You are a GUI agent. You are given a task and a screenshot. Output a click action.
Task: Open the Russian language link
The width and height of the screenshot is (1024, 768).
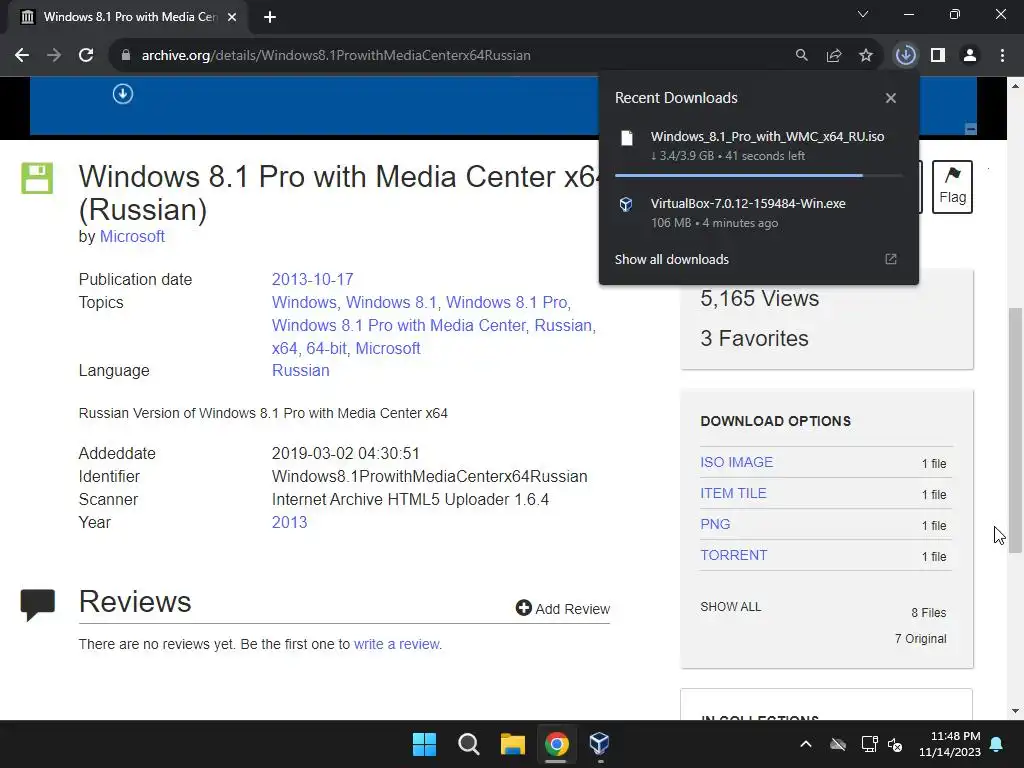pos(300,370)
